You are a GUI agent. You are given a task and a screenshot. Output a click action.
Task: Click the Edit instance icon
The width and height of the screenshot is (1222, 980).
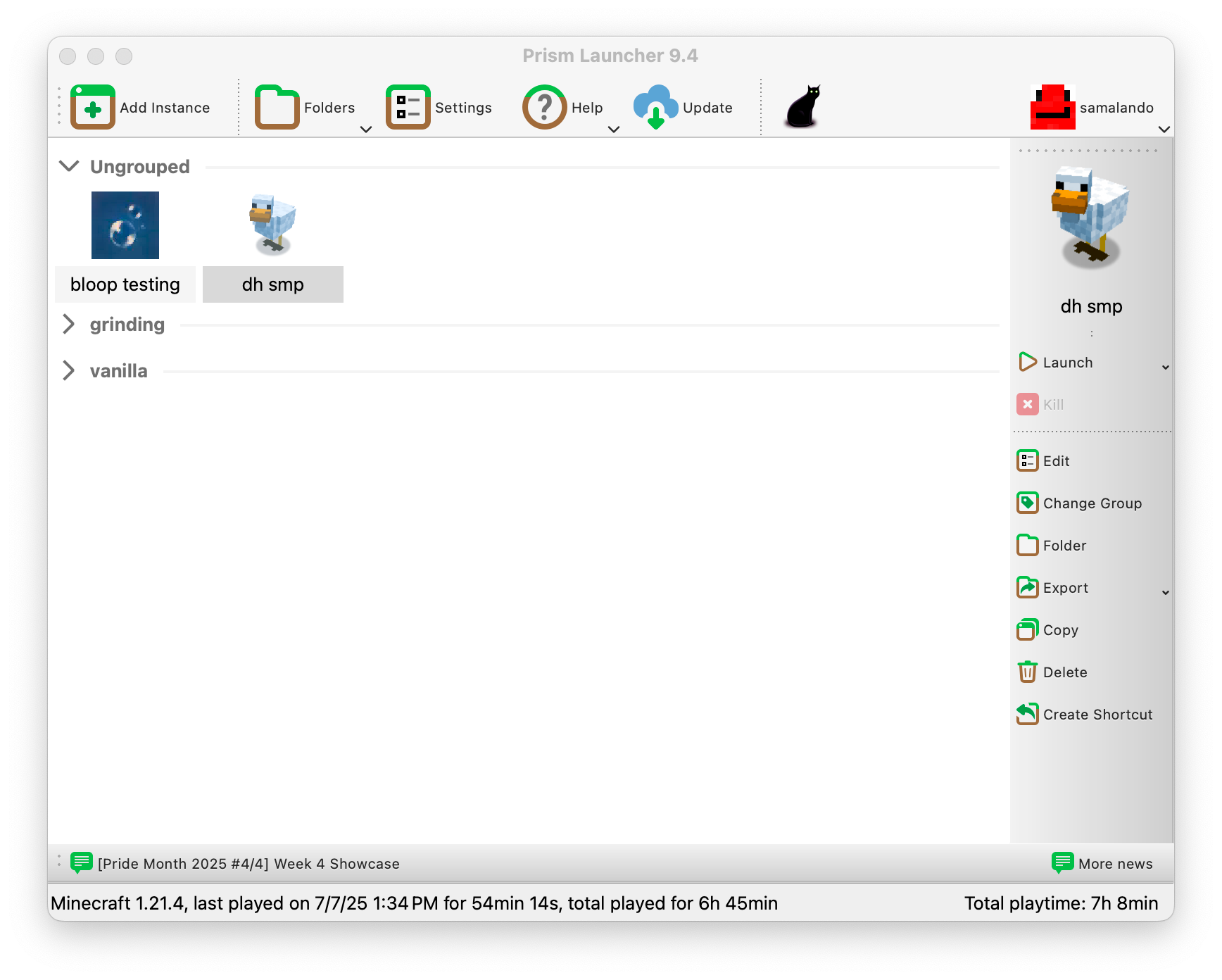[x=1028, y=460]
